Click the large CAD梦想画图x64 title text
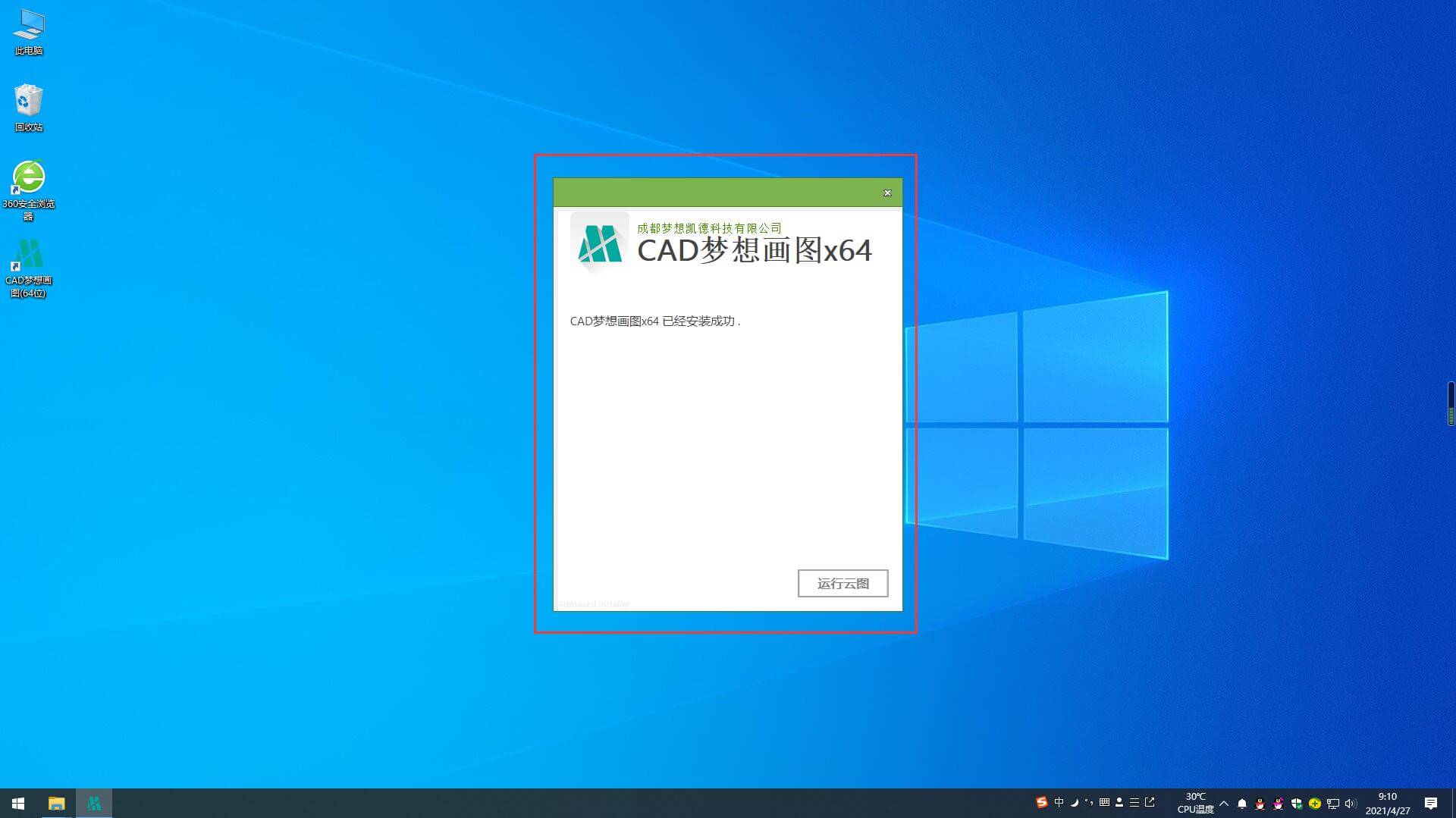Viewport: 1456px width, 818px height. tap(755, 251)
